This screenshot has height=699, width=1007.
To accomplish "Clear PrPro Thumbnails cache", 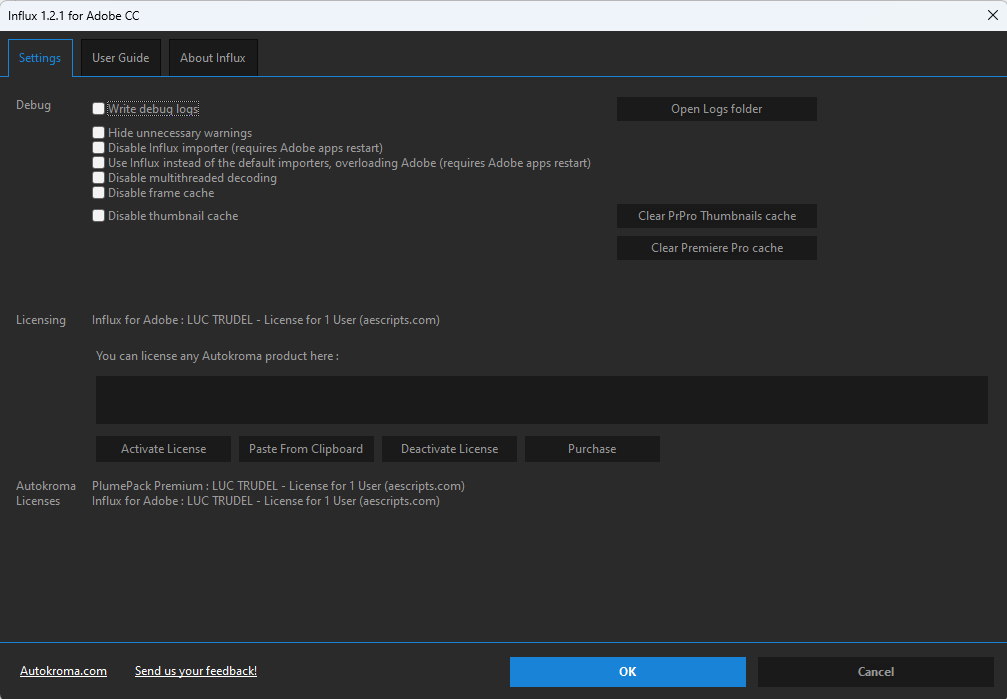I will tap(717, 216).
